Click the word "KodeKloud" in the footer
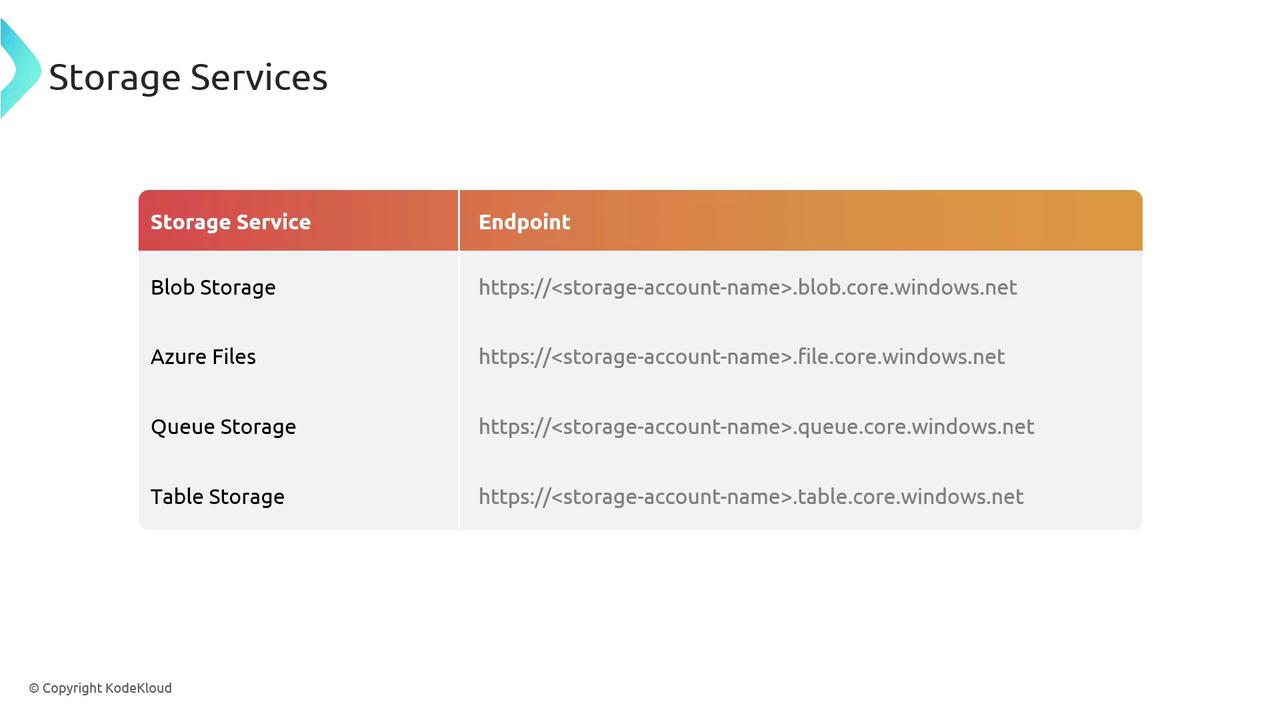Image resolution: width=1280 pixels, height=720 pixels. (x=139, y=688)
